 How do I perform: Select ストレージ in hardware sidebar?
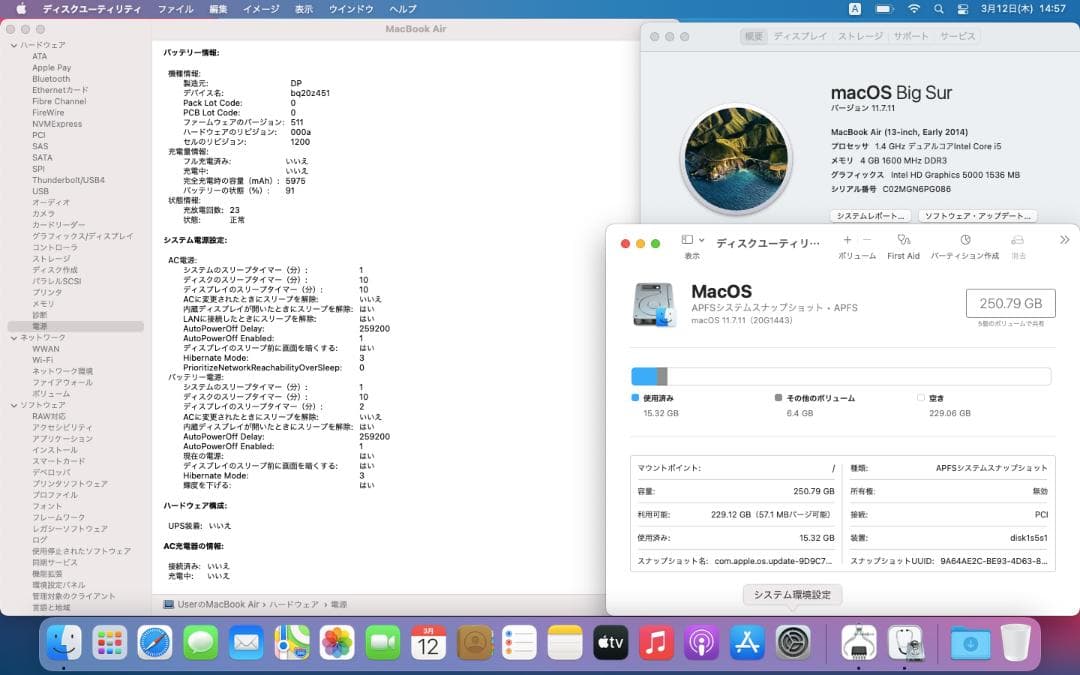click(x=51, y=258)
